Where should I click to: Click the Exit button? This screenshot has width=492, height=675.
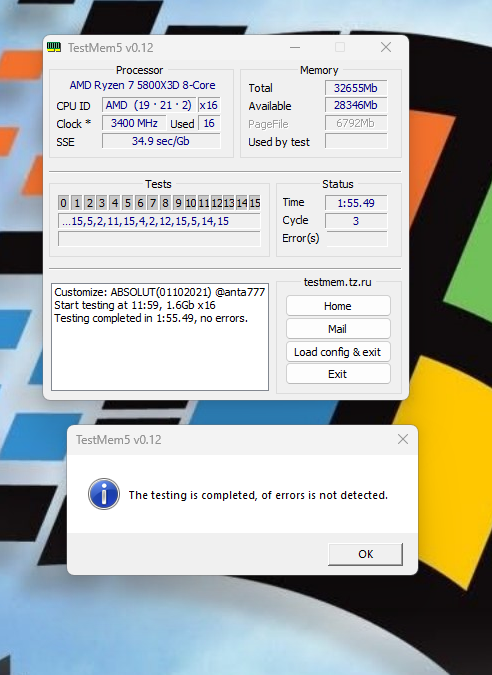[338, 374]
